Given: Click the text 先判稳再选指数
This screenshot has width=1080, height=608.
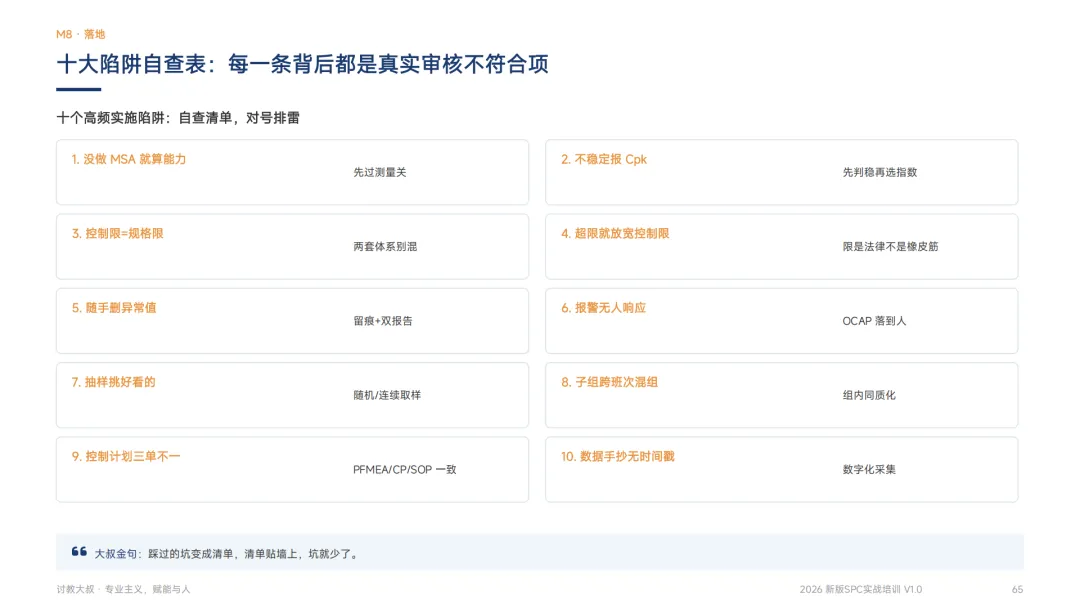Looking at the screenshot, I should coord(880,172).
